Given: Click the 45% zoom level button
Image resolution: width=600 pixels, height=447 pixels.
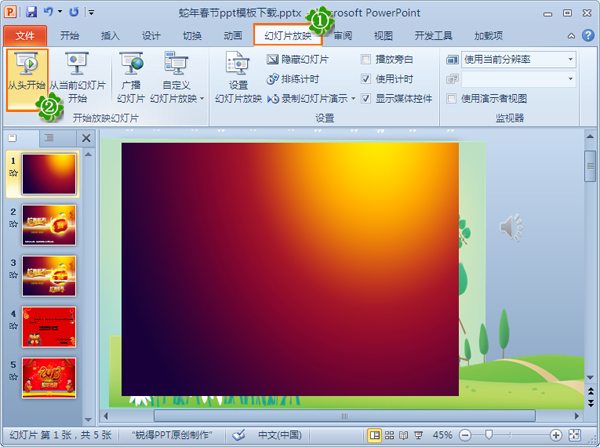Looking at the screenshot, I should pos(442,435).
